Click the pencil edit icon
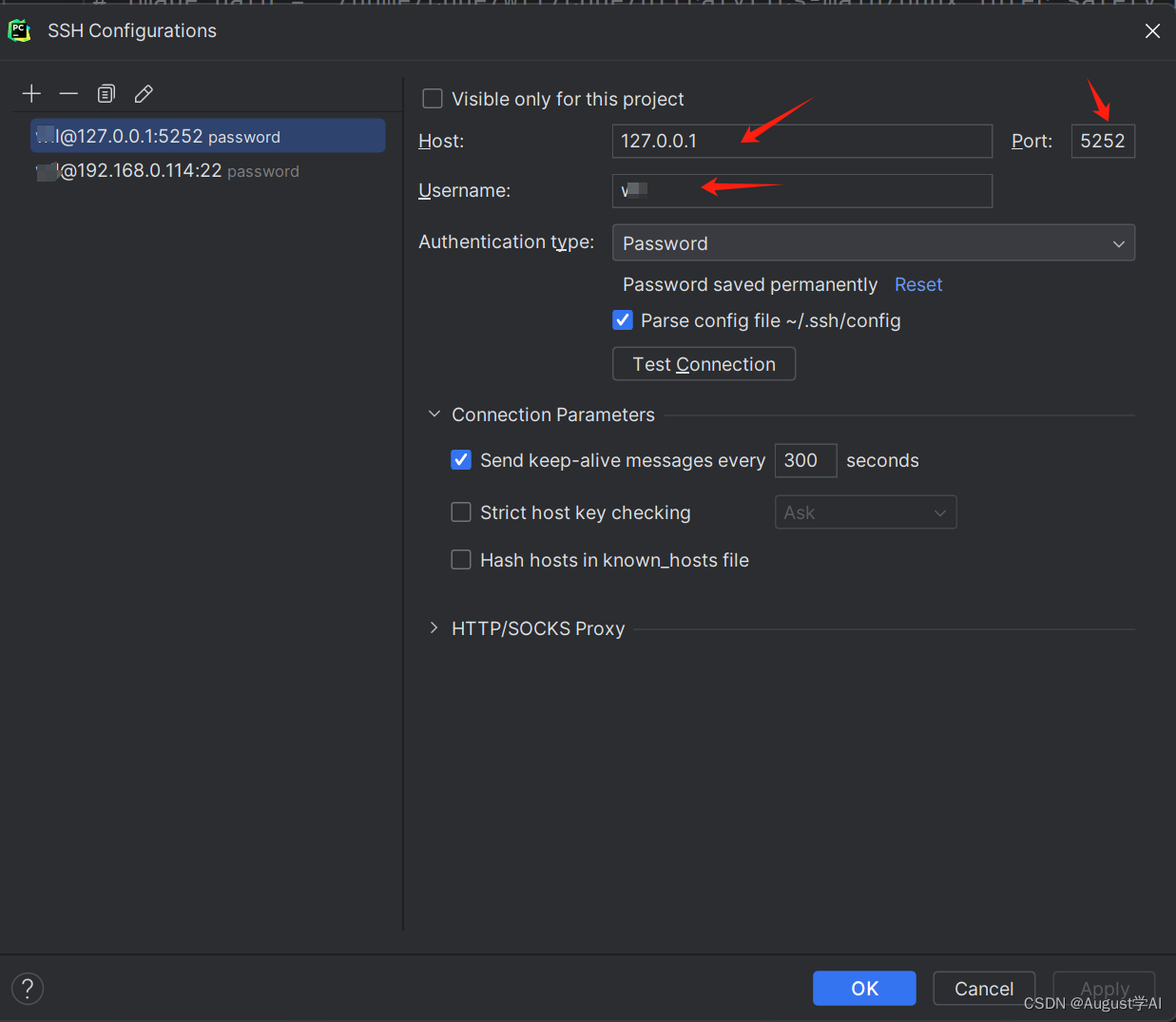This screenshot has height=1022, width=1176. [x=144, y=93]
